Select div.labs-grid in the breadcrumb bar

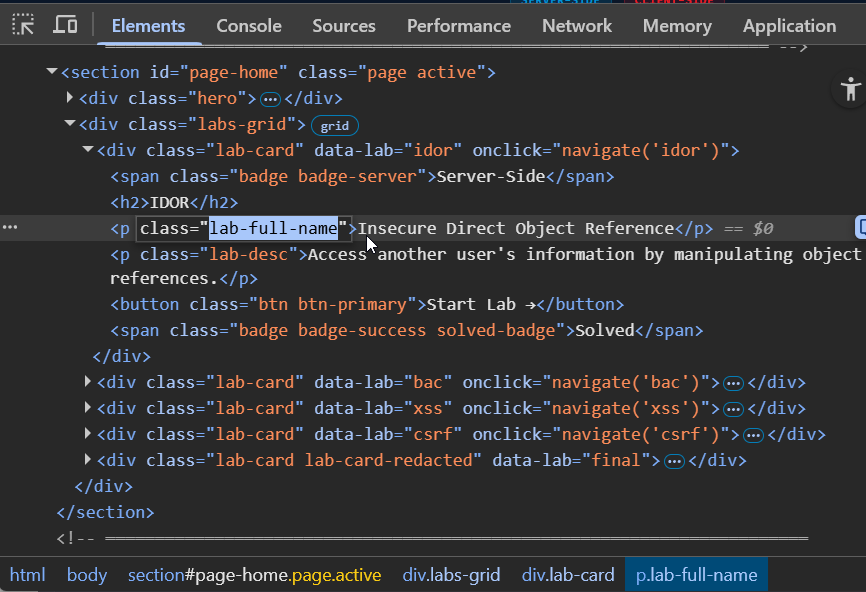pos(451,575)
